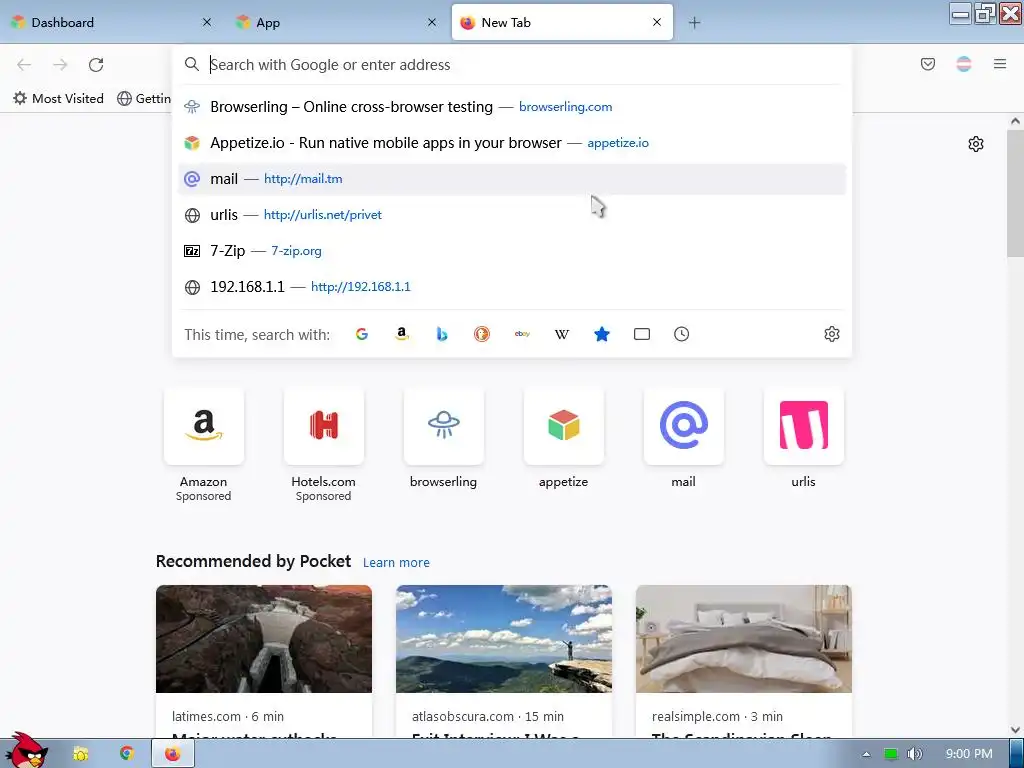Viewport: 1024px width, 768px height.
Task: Select 7-Zip 7-zip.org suggestion
Action: click(512, 251)
